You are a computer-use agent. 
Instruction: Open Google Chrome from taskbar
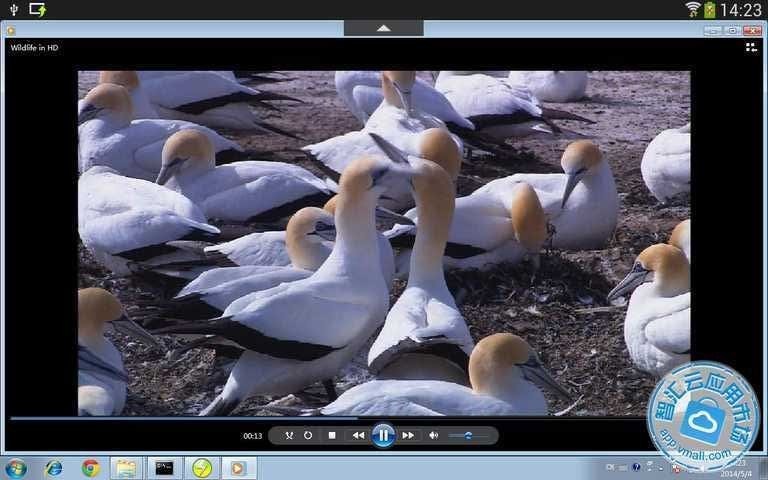click(x=91, y=468)
